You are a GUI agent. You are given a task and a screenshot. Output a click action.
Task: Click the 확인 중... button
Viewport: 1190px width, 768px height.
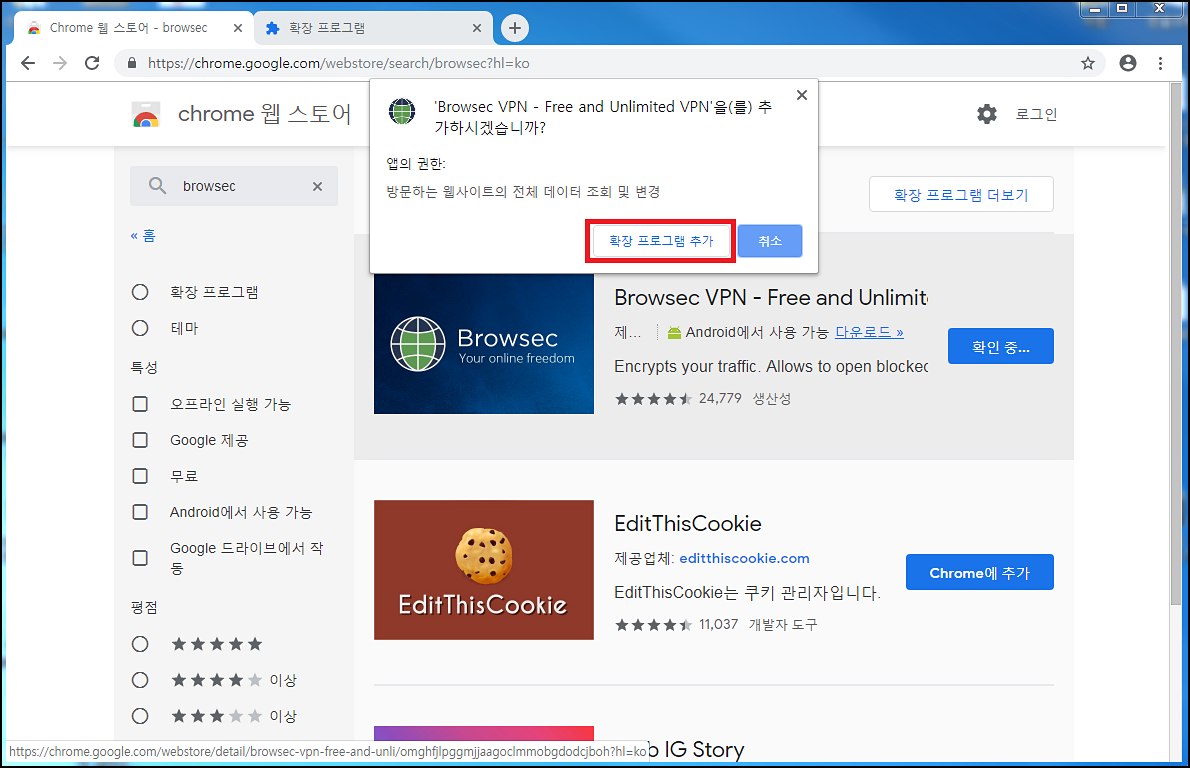pos(1000,346)
